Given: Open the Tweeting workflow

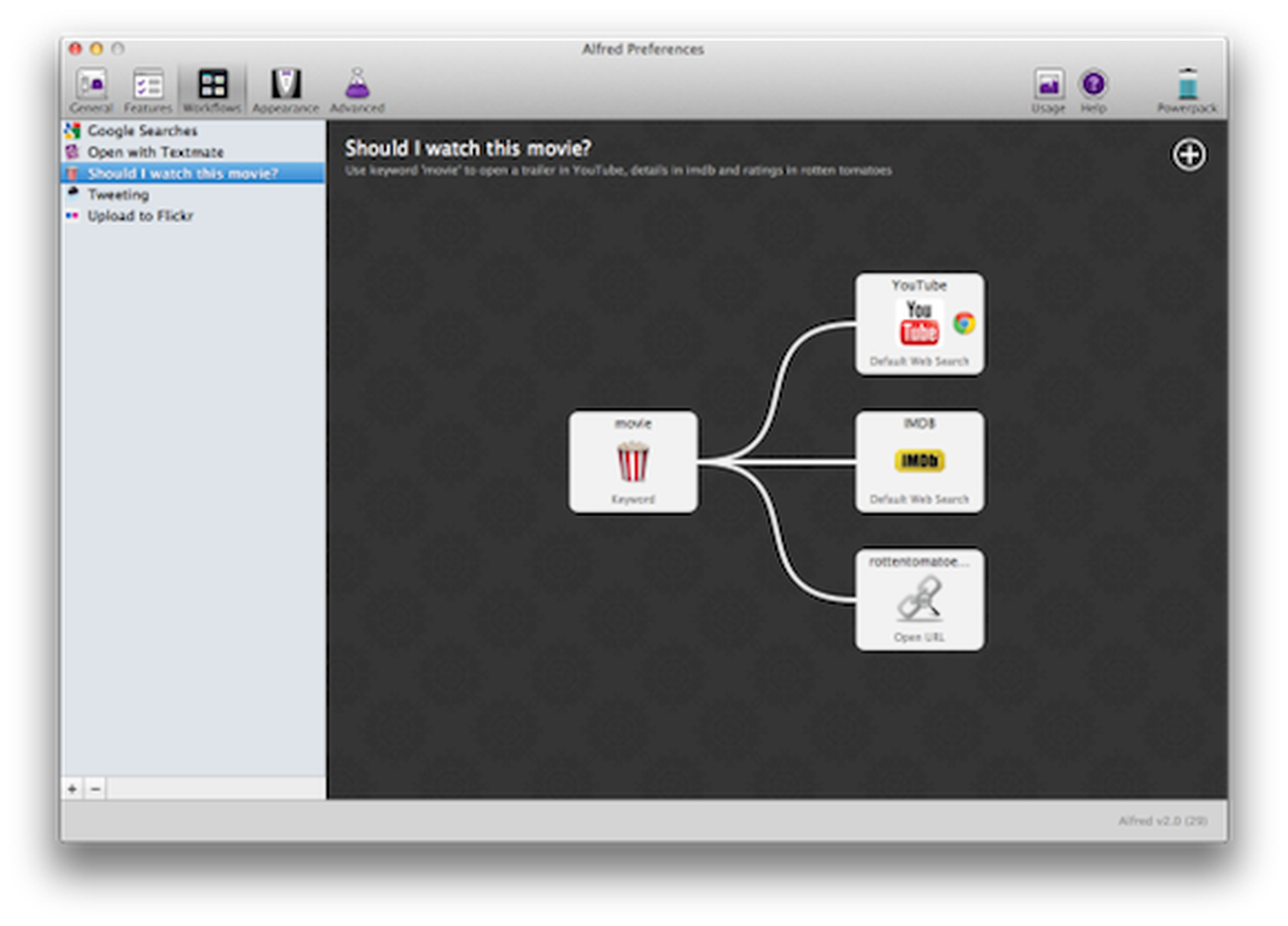Looking at the screenshot, I should 119,194.
